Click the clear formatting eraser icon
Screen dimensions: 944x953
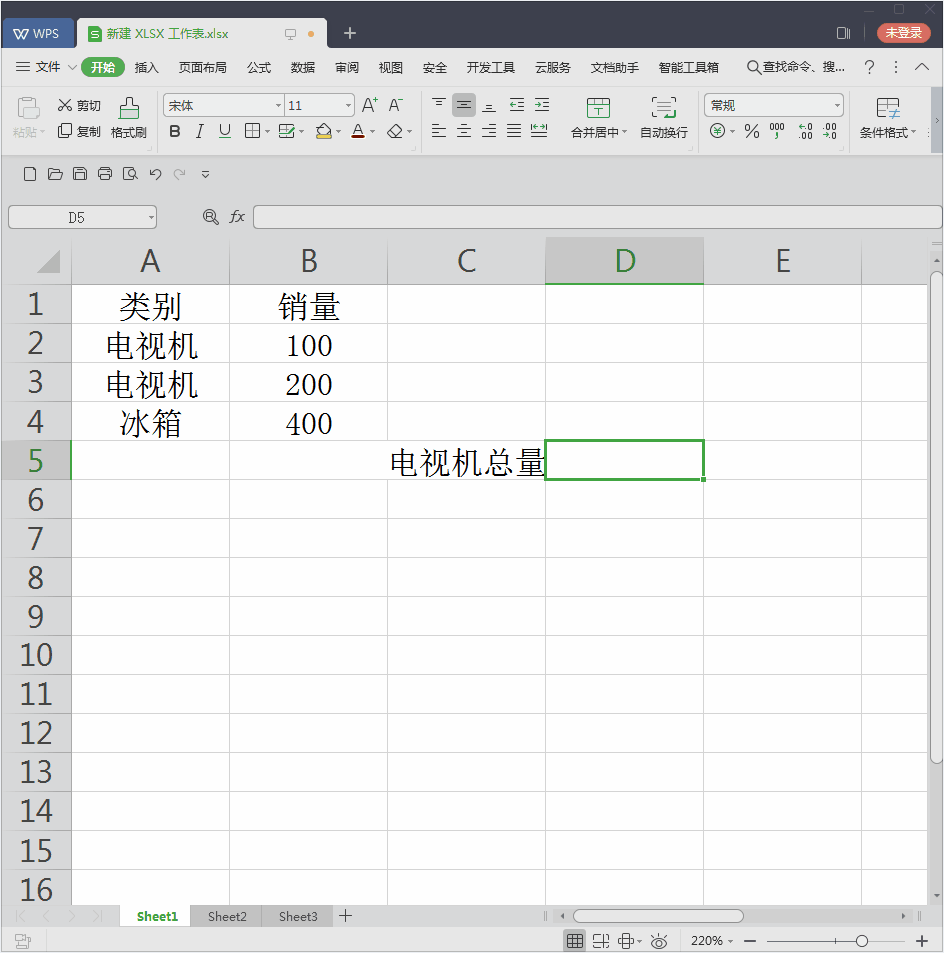tap(395, 131)
